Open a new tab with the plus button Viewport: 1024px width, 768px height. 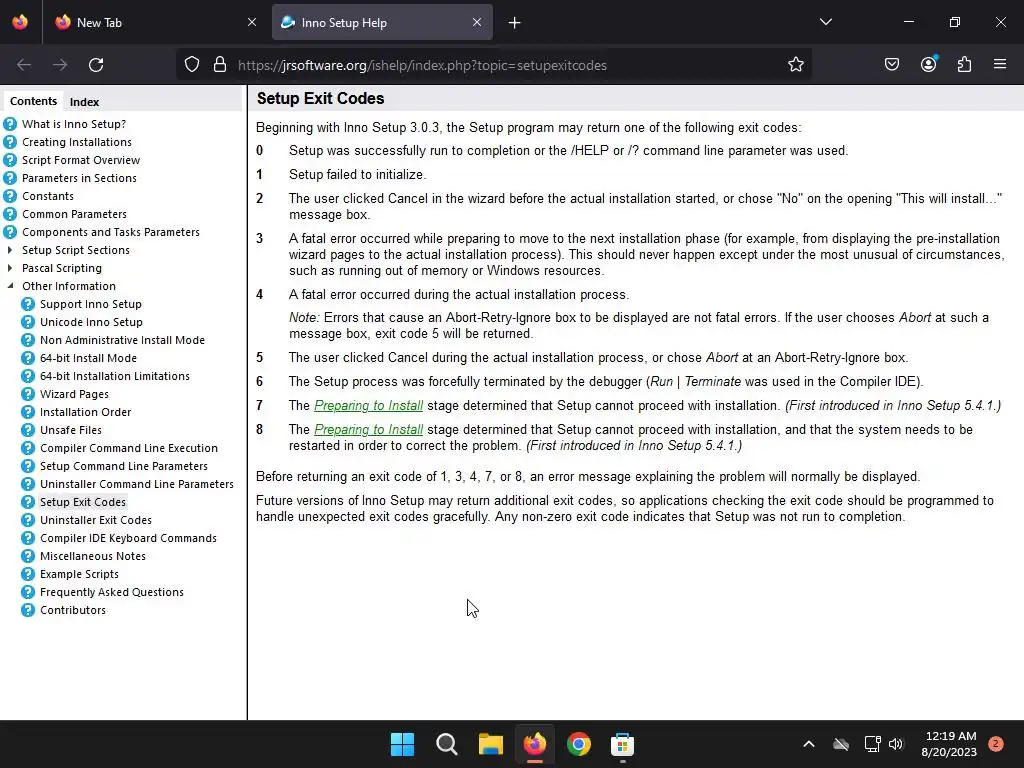coord(515,23)
